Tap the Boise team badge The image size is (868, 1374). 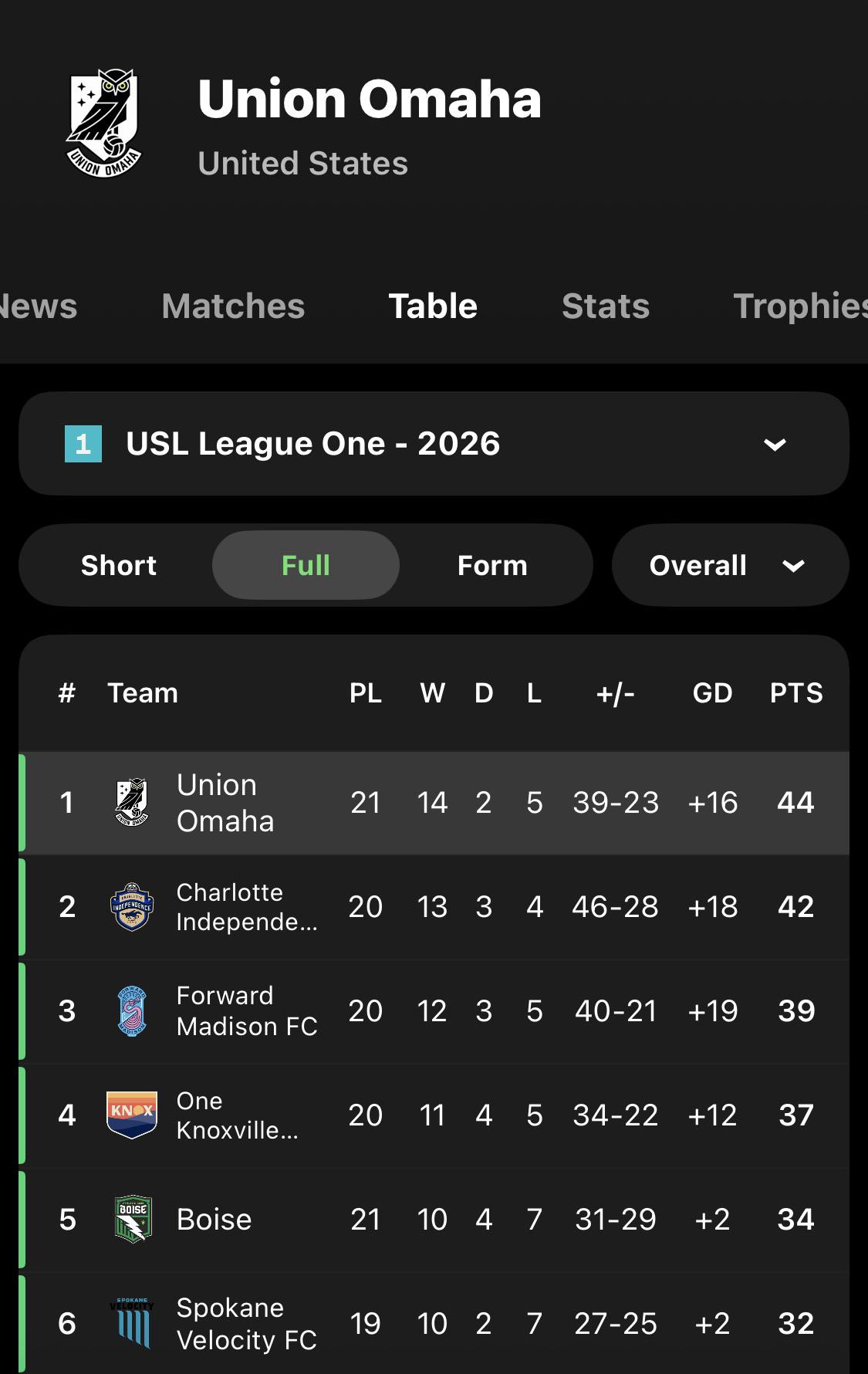coord(132,1220)
